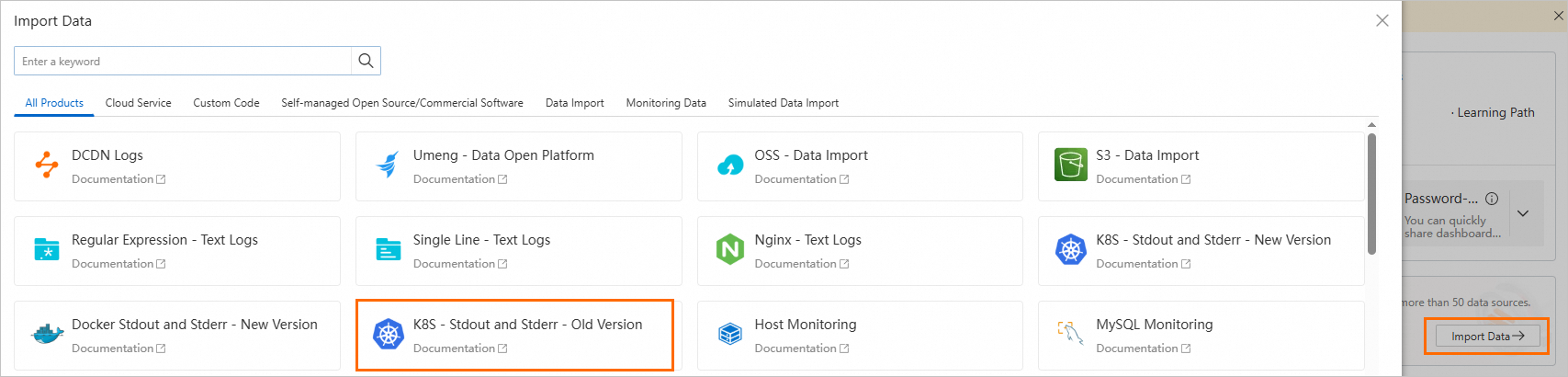Viewport: 1568px width, 377px height.
Task: Click the product list vertical scrollbar
Action: pyautogui.click(x=1371, y=194)
